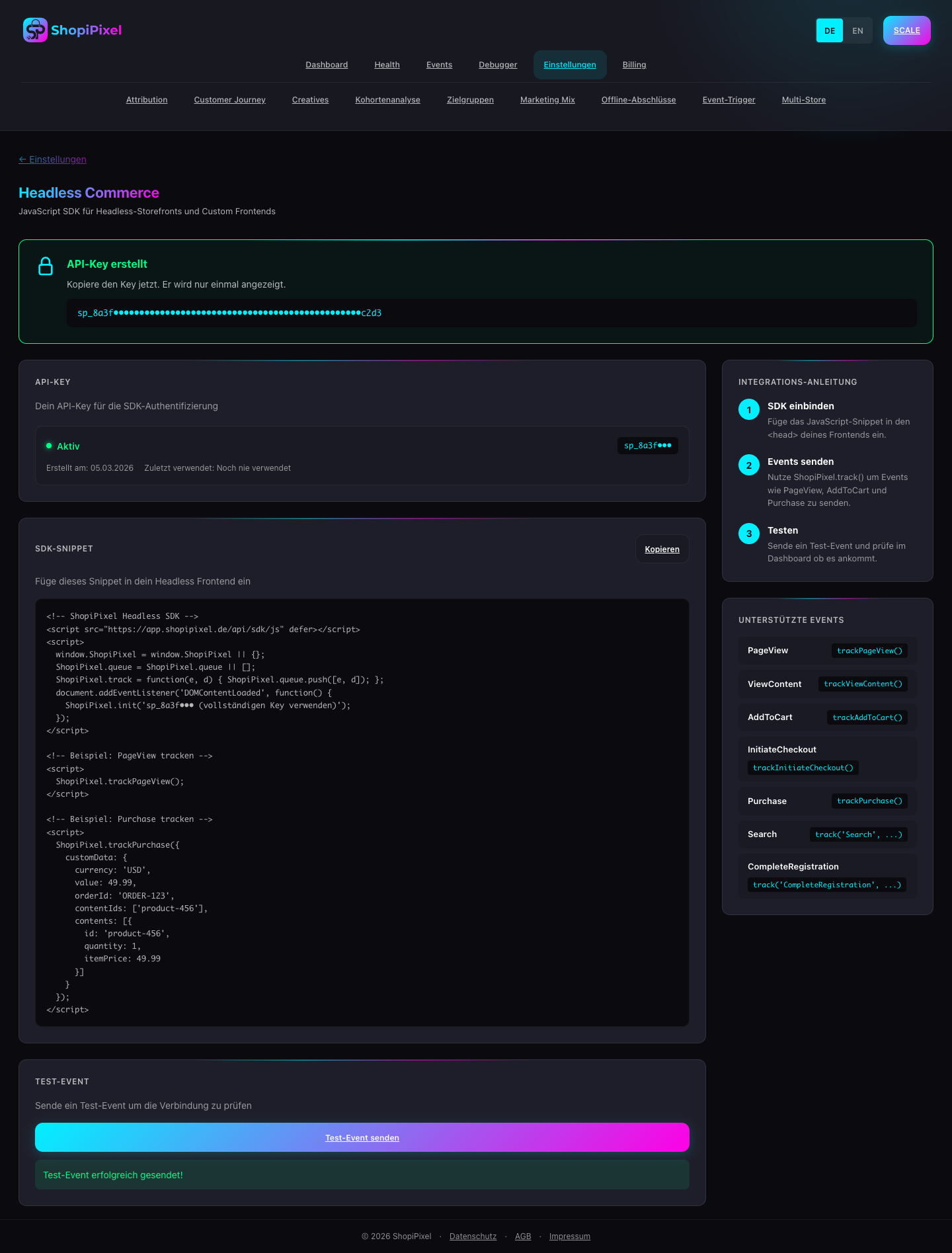Click the ShopiPixel brand name text
952x1253 pixels.
[87, 30]
